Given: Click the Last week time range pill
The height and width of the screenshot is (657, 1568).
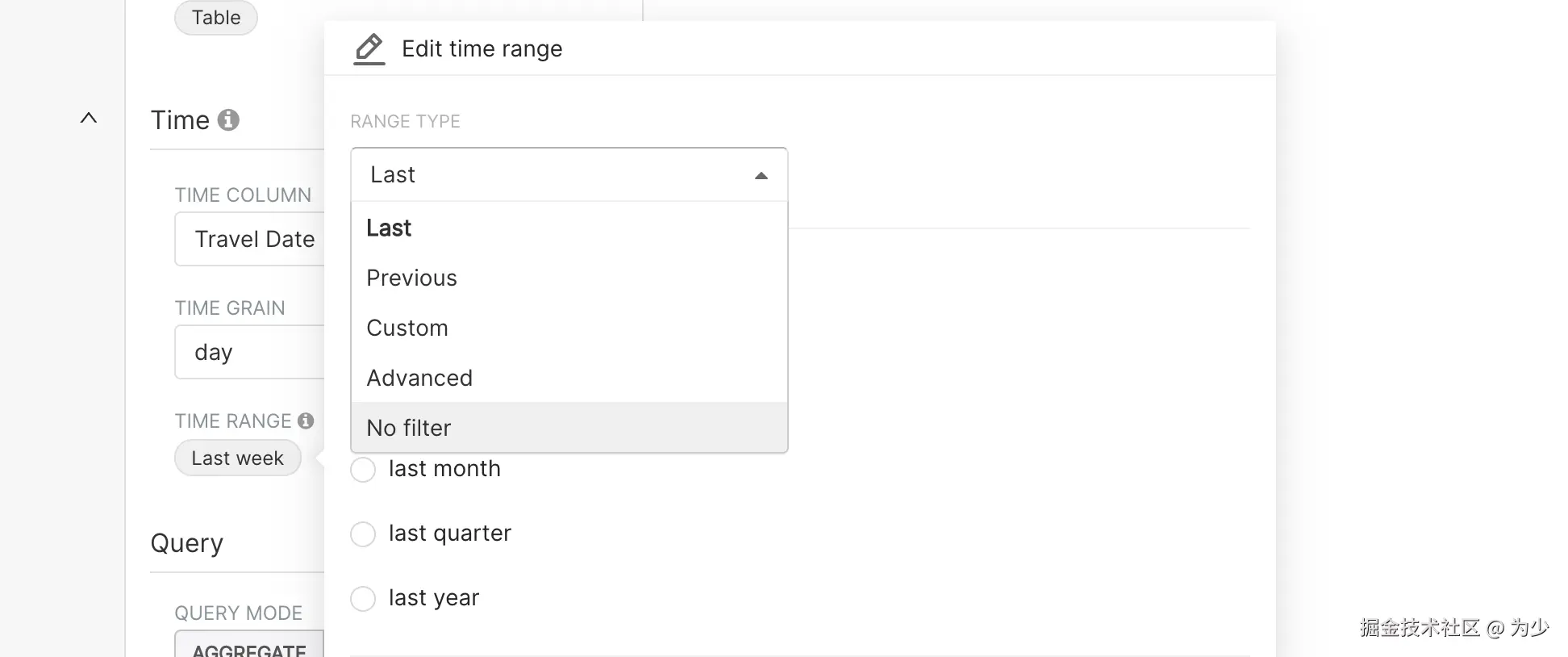Looking at the screenshot, I should (237, 458).
